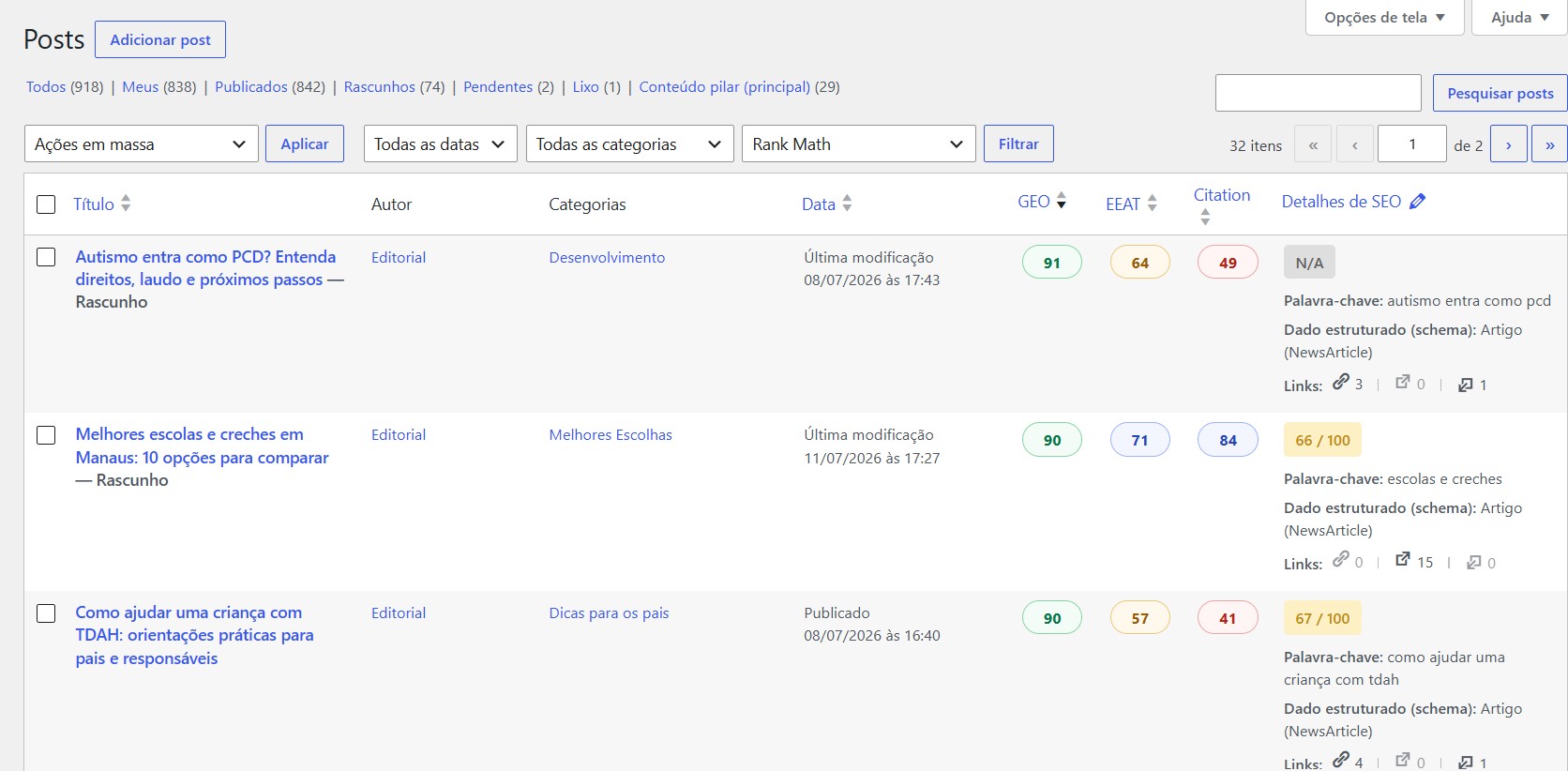Sort posts by GEO score arrows
1568x771 pixels.
click(x=1062, y=201)
